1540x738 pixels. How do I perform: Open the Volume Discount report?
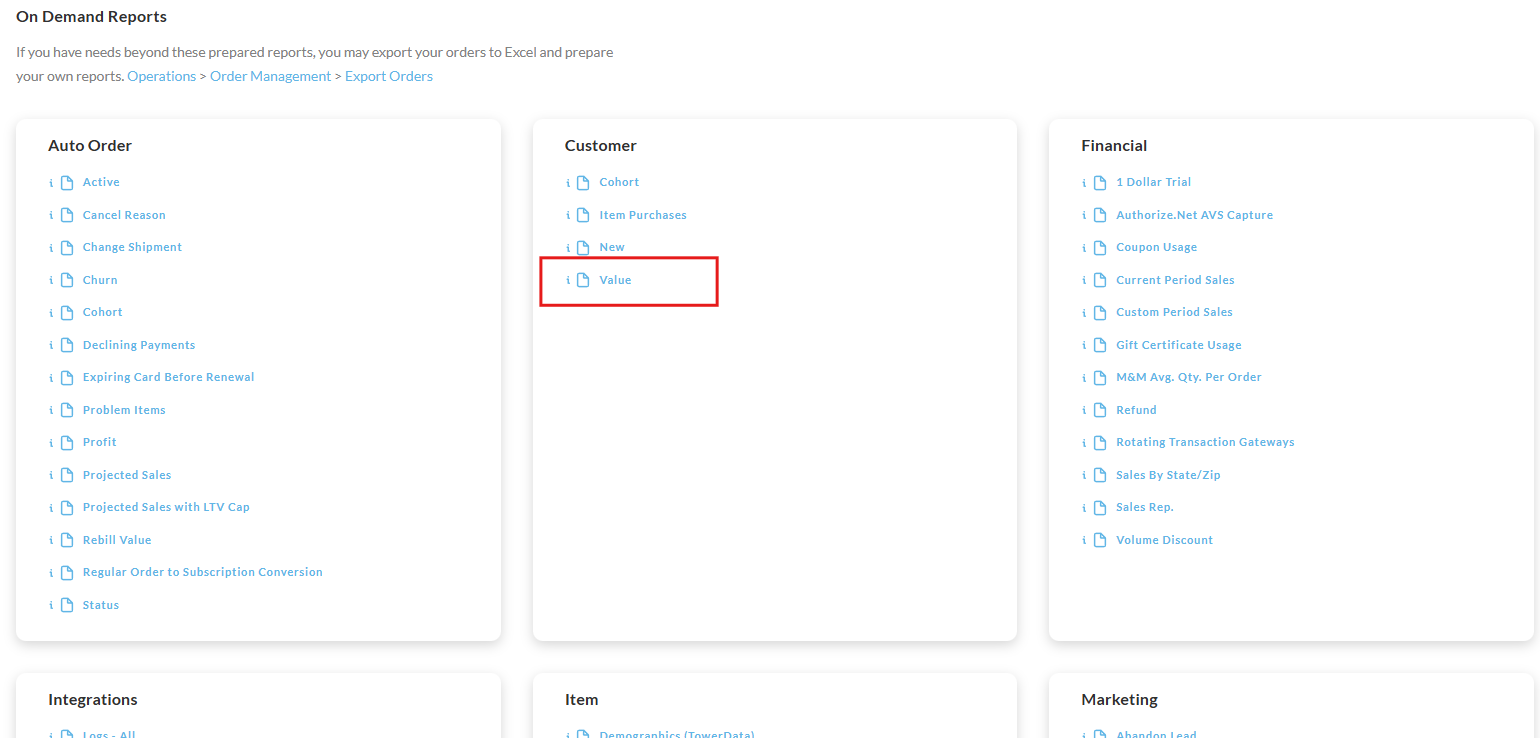coord(1165,540)
